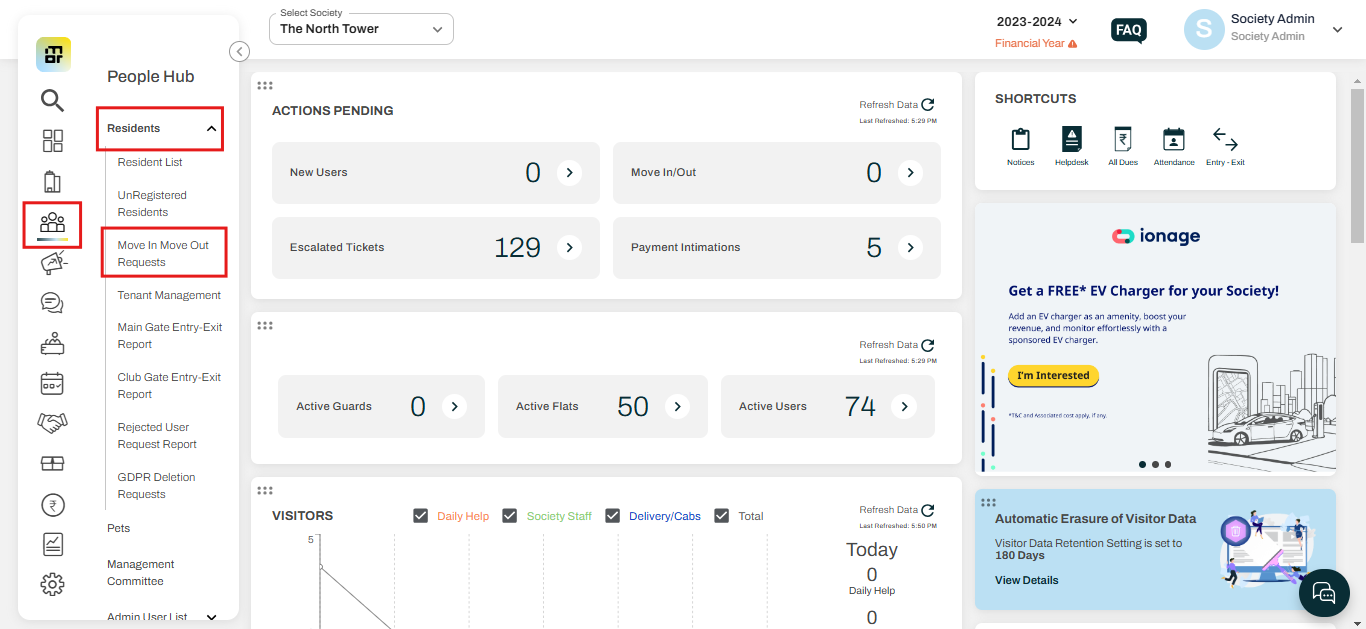Screen dimensions: 1366x629
Task: Open the handshake icon in sidebar
Action: pos(52,423)
